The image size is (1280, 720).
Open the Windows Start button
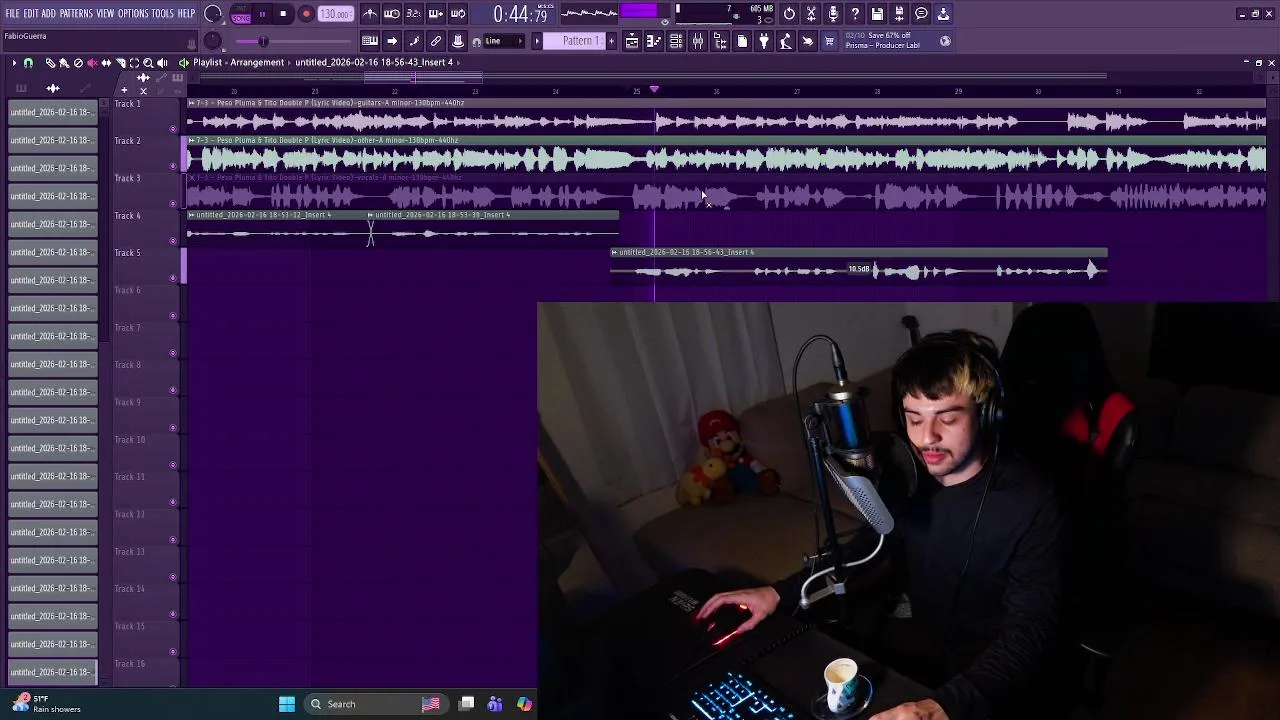coord(287,704)
